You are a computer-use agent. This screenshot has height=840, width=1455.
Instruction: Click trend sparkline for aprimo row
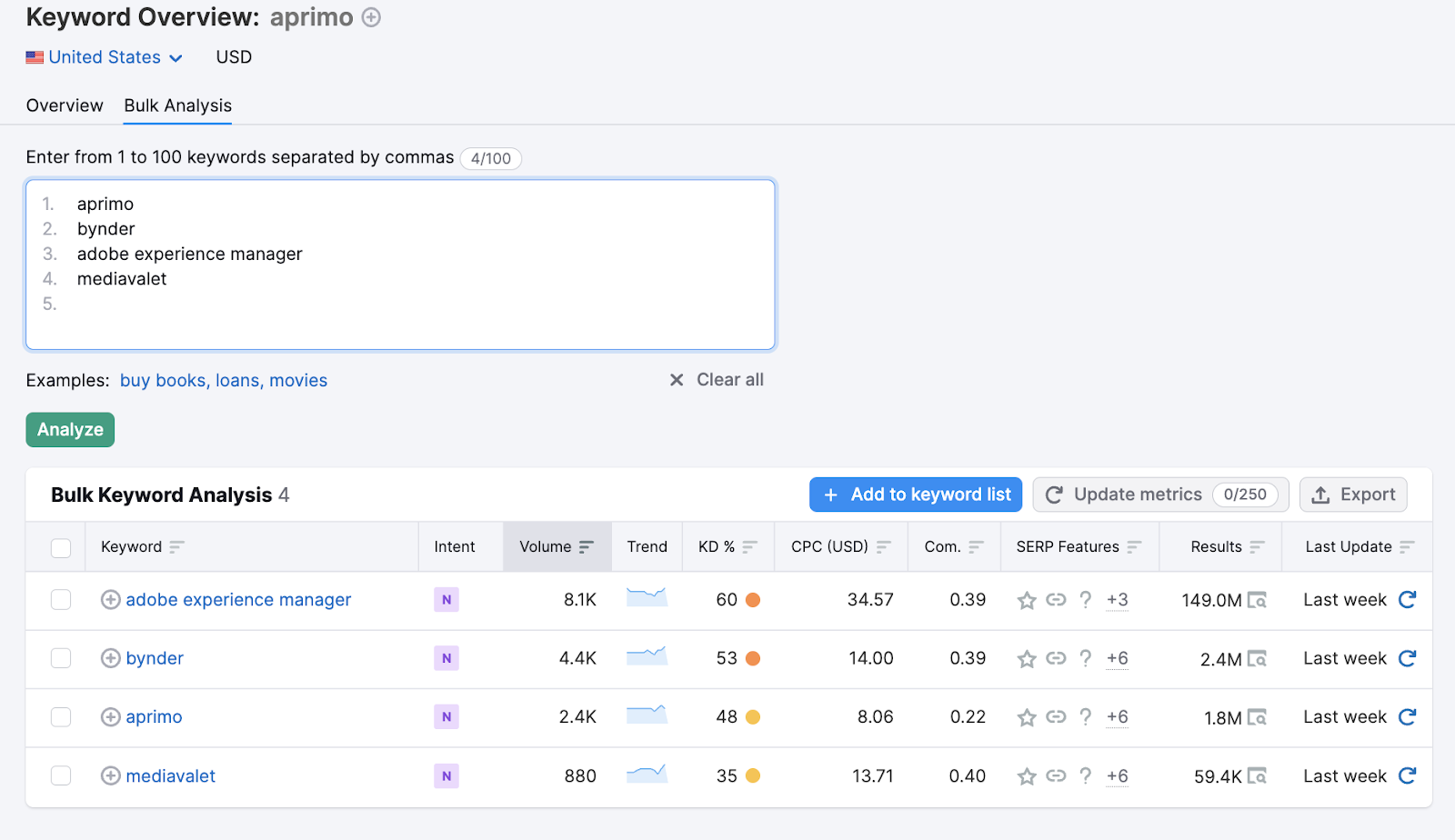click(x=647, y=715)
